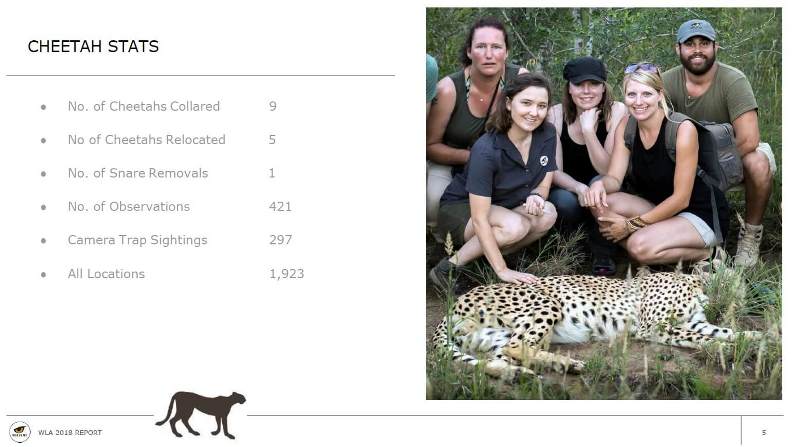This screenshot has width=800, height=447.
Task: Click the camera trap value 297
Action: click(279, 240)
